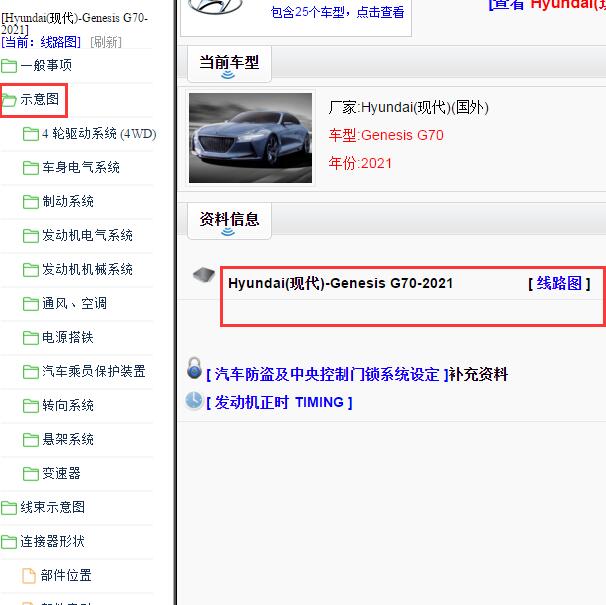Select 电源搭铁 in the tree
This screenshot has height=605, width=606.
(x=68, y=337)
